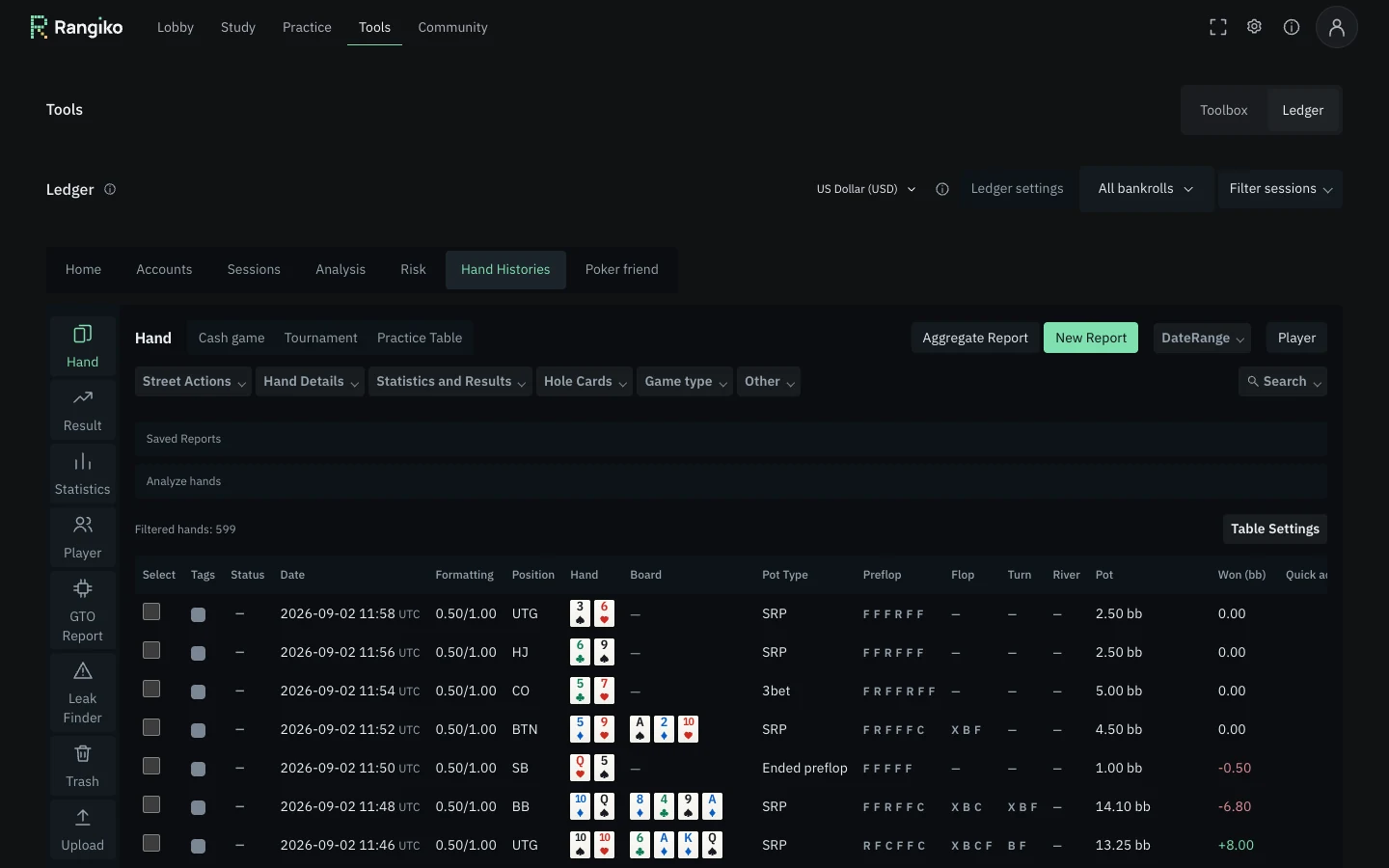Open the DateRange dropdown
Image resolution: width=1389 pixels, height=868 pixels.
click(x=1202, y=338)
